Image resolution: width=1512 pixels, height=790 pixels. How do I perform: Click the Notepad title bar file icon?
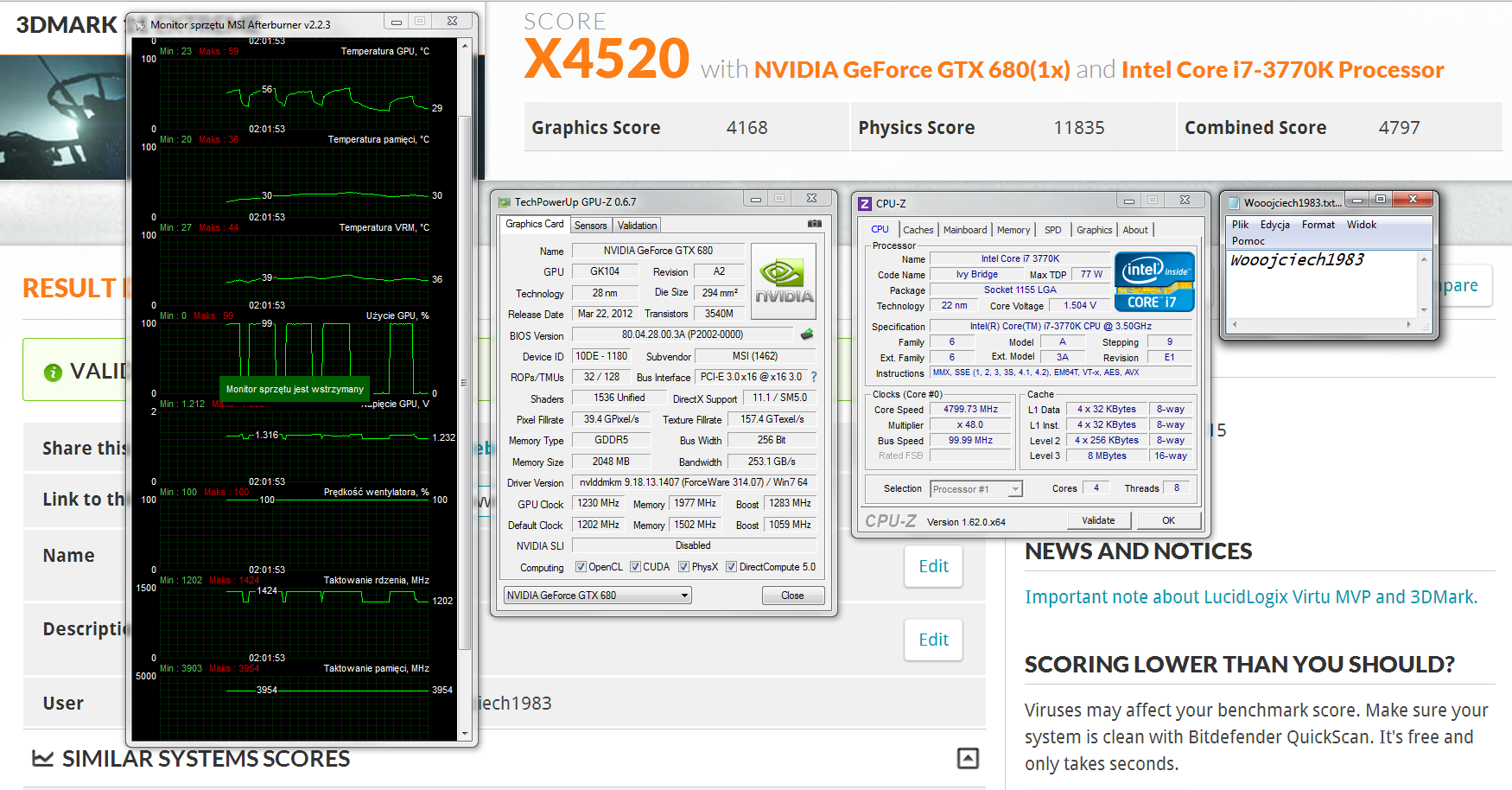click(1233, 202)
